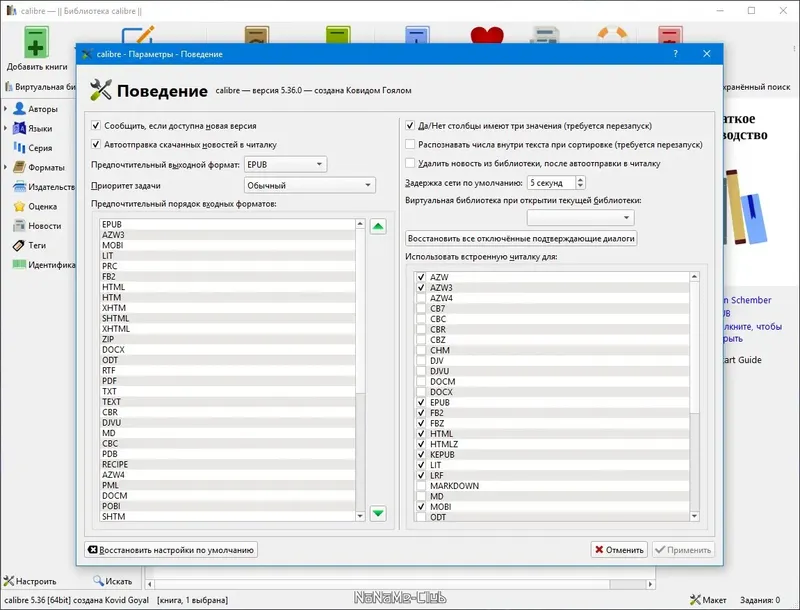Select DOCX in input format order list
This screenshot has width=800, height=610.
click(x=228, y=349)
